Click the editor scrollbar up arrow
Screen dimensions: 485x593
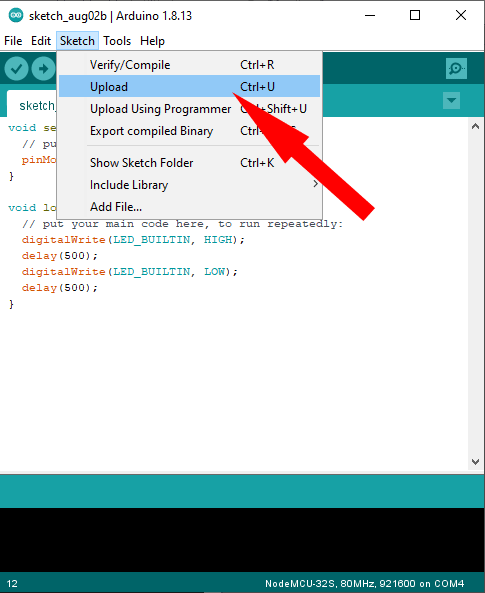tap(476, 127)
